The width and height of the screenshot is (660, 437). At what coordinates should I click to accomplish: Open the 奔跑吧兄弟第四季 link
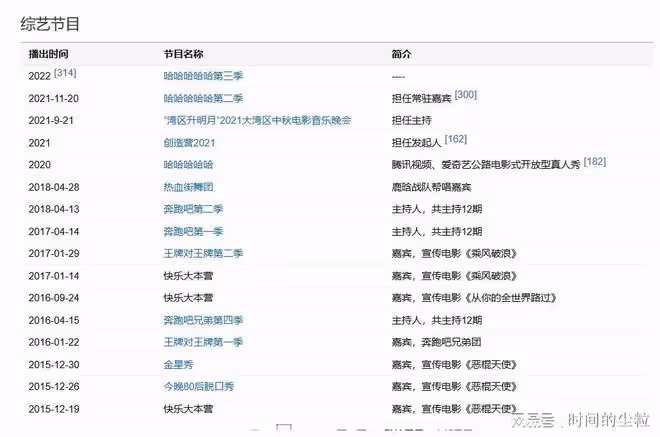pyautogui.click(x=203, y=320)
